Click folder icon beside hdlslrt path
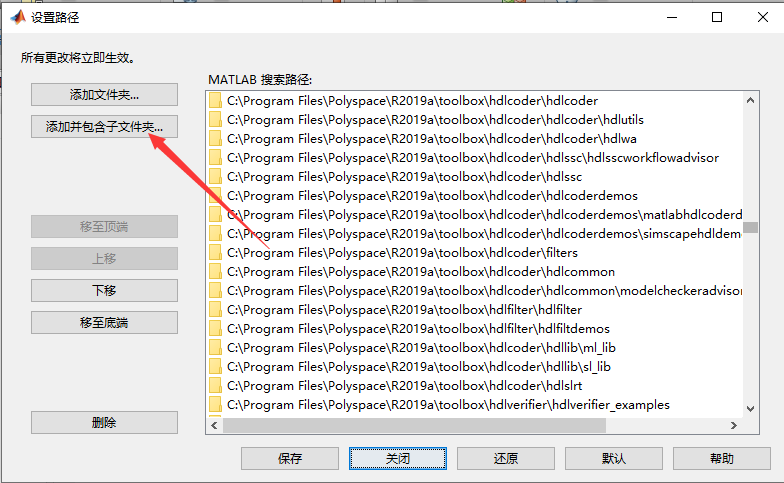The width and height of the screenshot is (784, 483). [x=216, y=386]
